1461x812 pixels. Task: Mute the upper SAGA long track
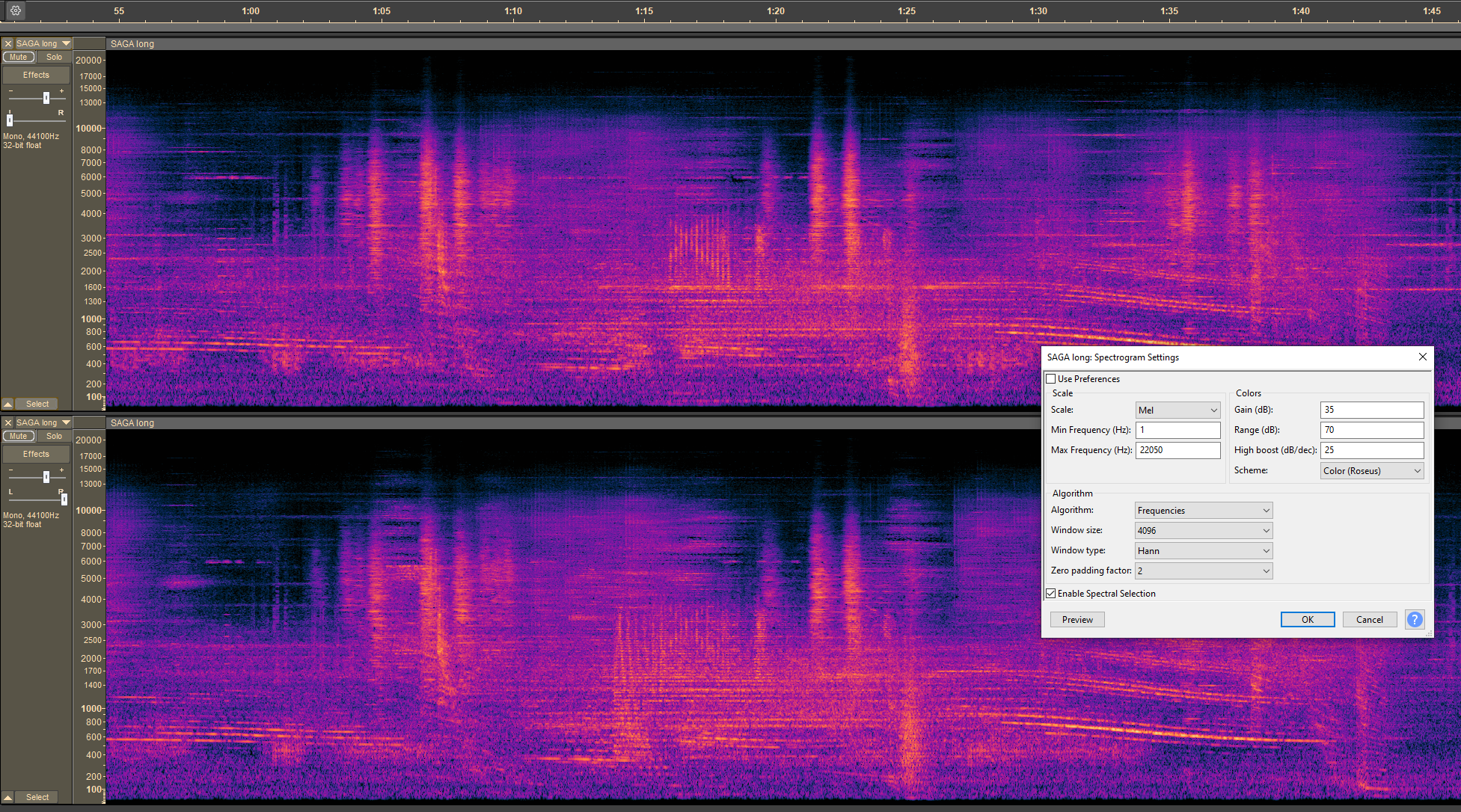19,57
